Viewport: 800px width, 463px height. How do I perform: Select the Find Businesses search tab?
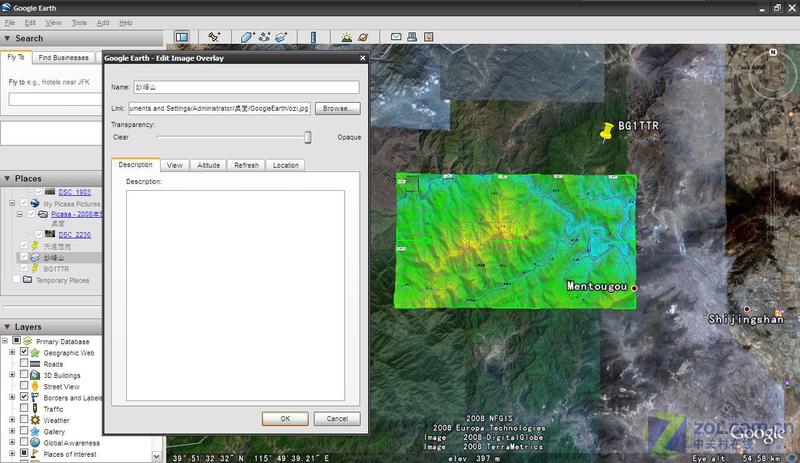[x=63, y=58]
